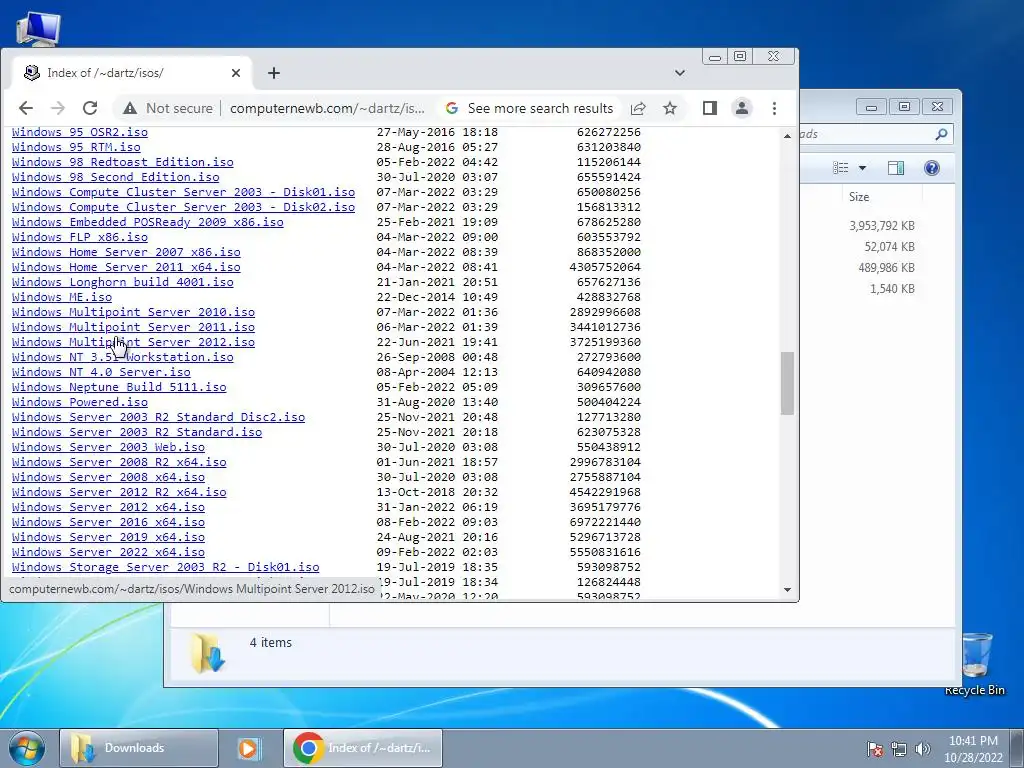Download Windows 98 Redtoast Edition.iso
Viewport: 1024px width, 768px height.
pos(122,162)
